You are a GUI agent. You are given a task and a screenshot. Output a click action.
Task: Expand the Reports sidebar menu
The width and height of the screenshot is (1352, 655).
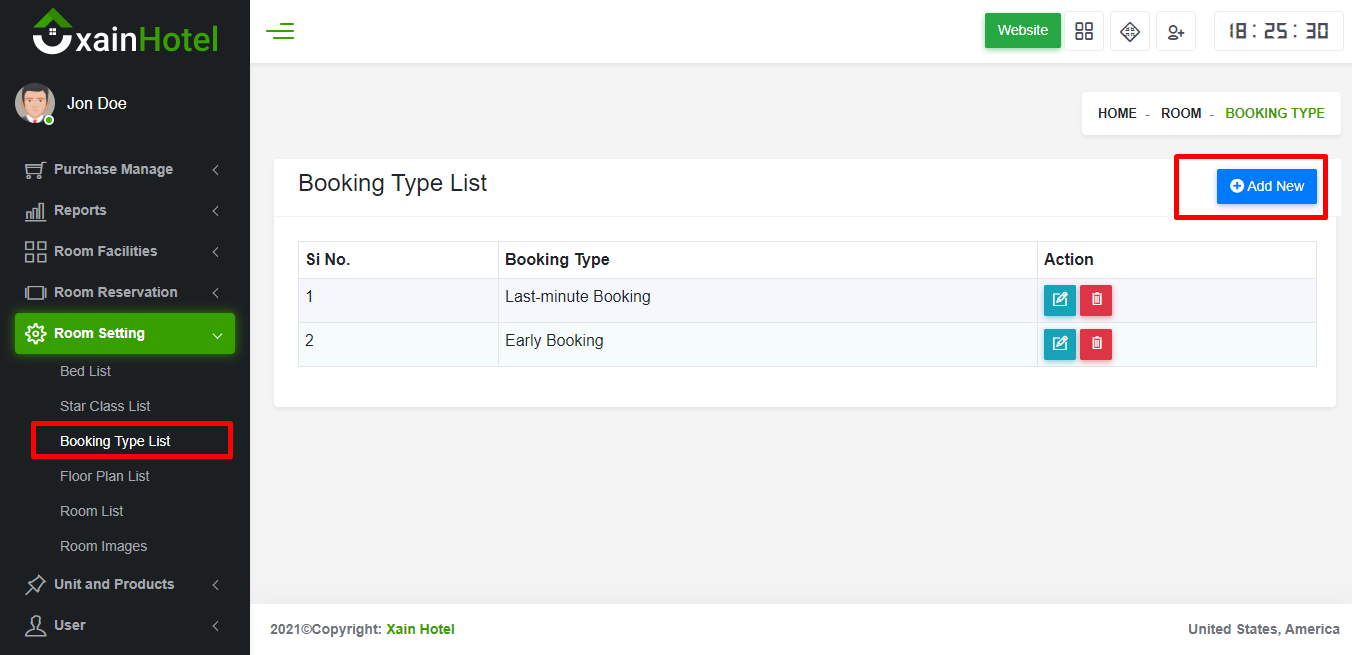(80, 211)
